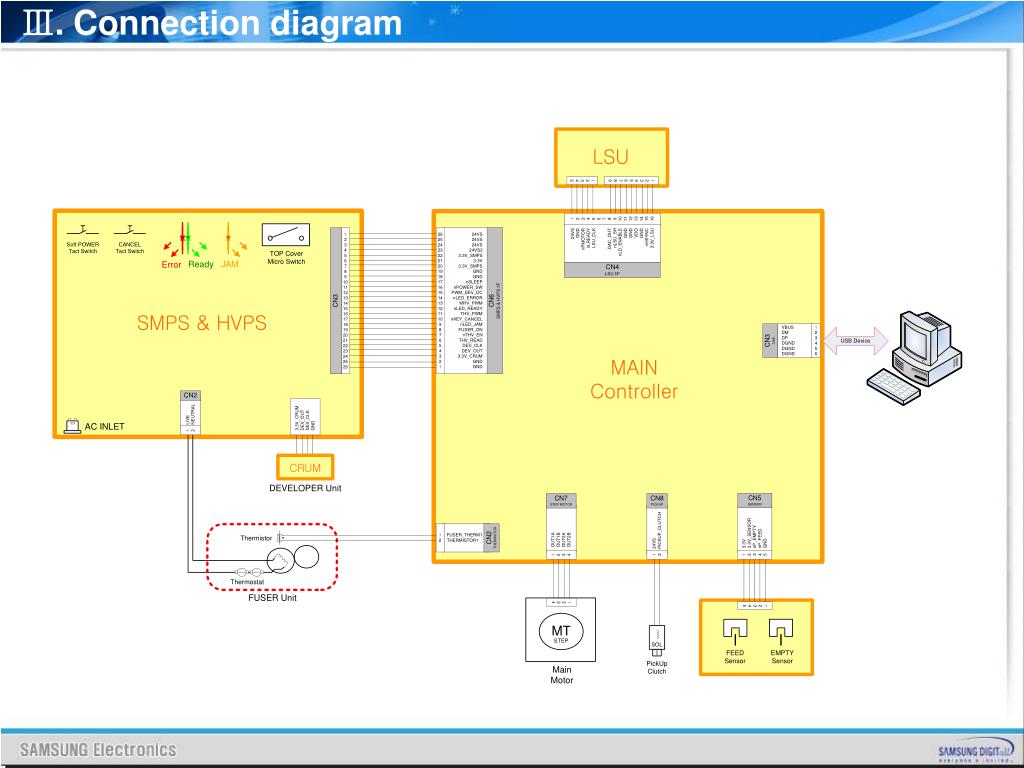The height and width of the screenshot is (768, 1024).
Task: Select the LSU block
Action: coord(611,157)
